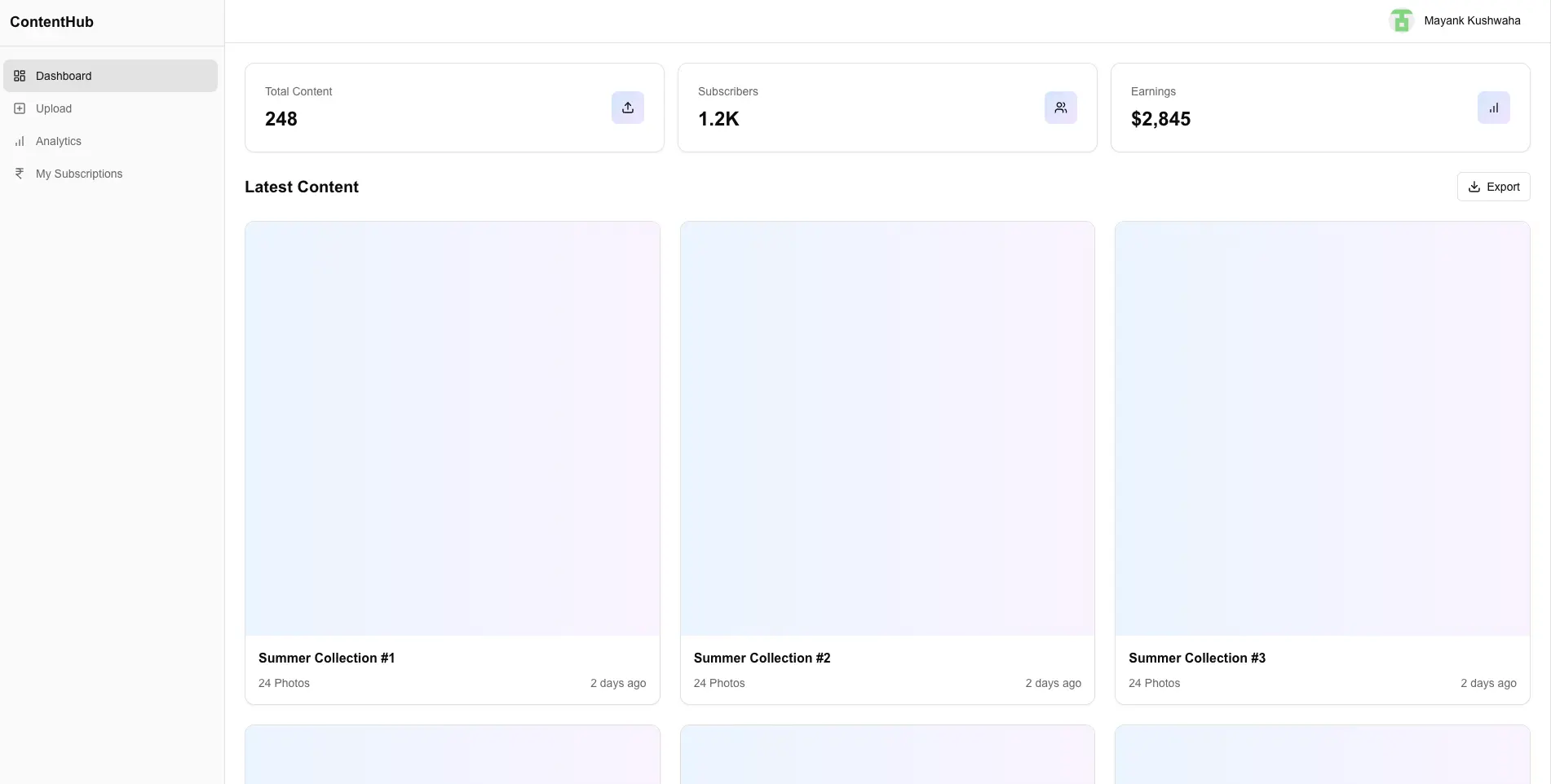Click the Dashboard grid icon in sidebar

(20, 76)
